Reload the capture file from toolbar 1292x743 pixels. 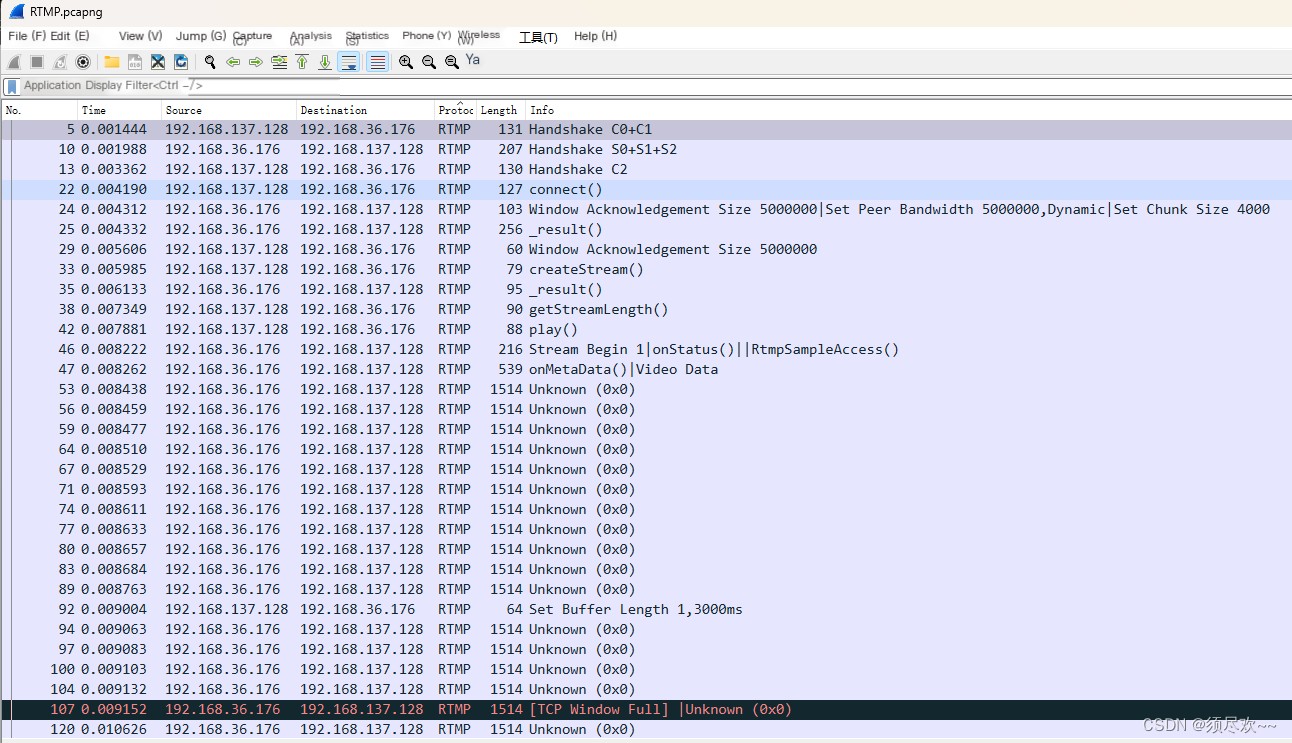point(181,62)
